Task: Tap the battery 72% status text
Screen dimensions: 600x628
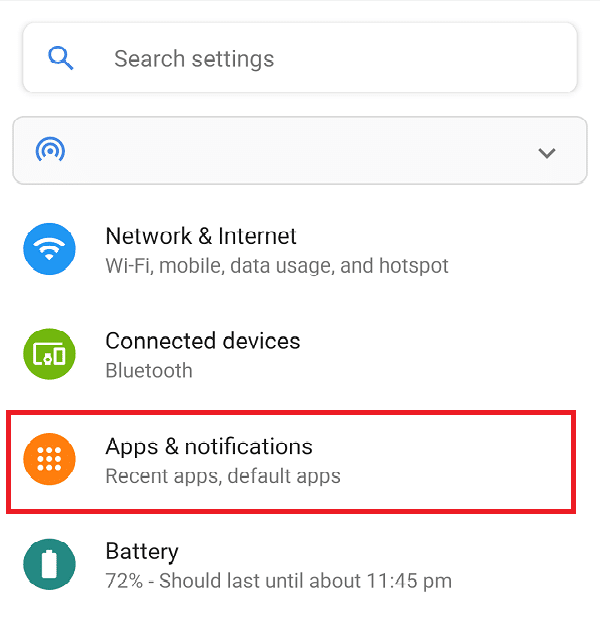Action: pos(278,581)
